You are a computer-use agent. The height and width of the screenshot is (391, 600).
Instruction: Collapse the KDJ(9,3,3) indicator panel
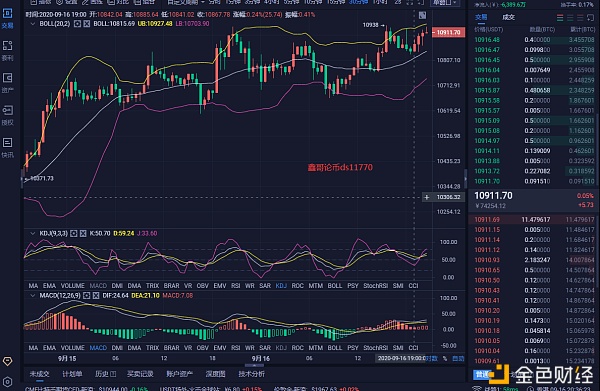click(33, 233)
